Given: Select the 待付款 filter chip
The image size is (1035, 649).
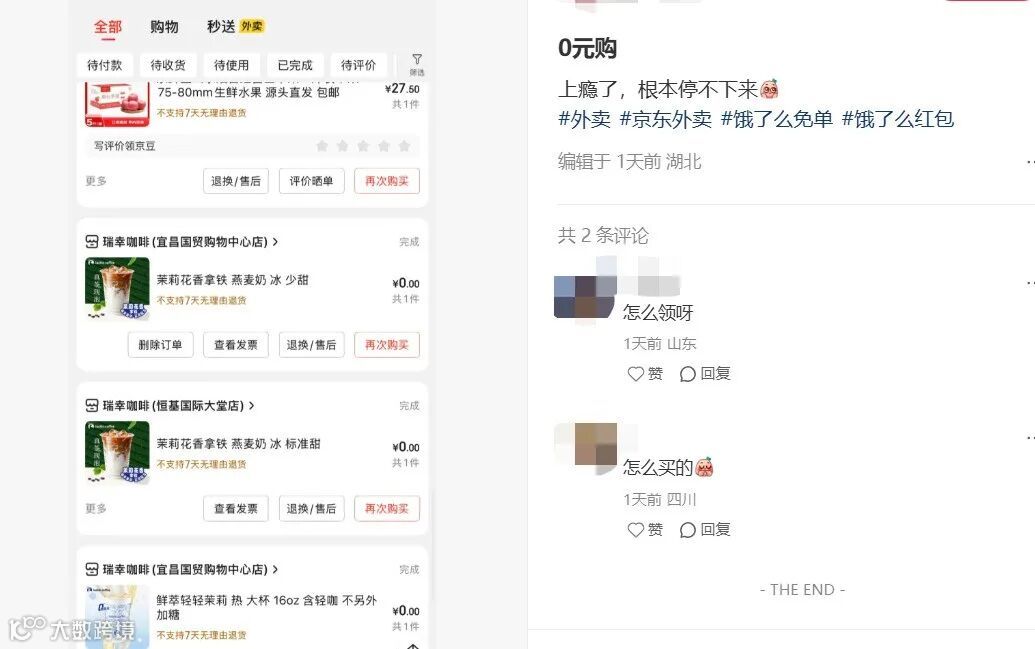Looking at the screenshot, I should tap(104, 65).
